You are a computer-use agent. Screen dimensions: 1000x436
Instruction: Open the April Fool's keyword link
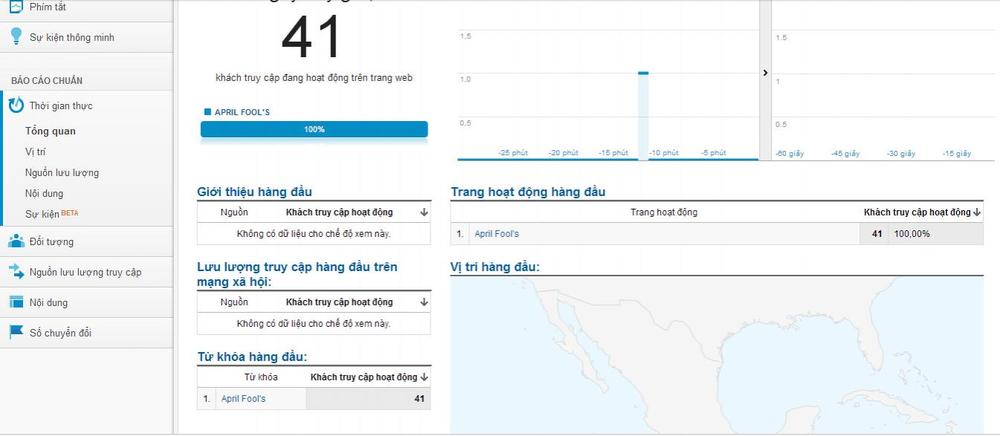[243, 399]
